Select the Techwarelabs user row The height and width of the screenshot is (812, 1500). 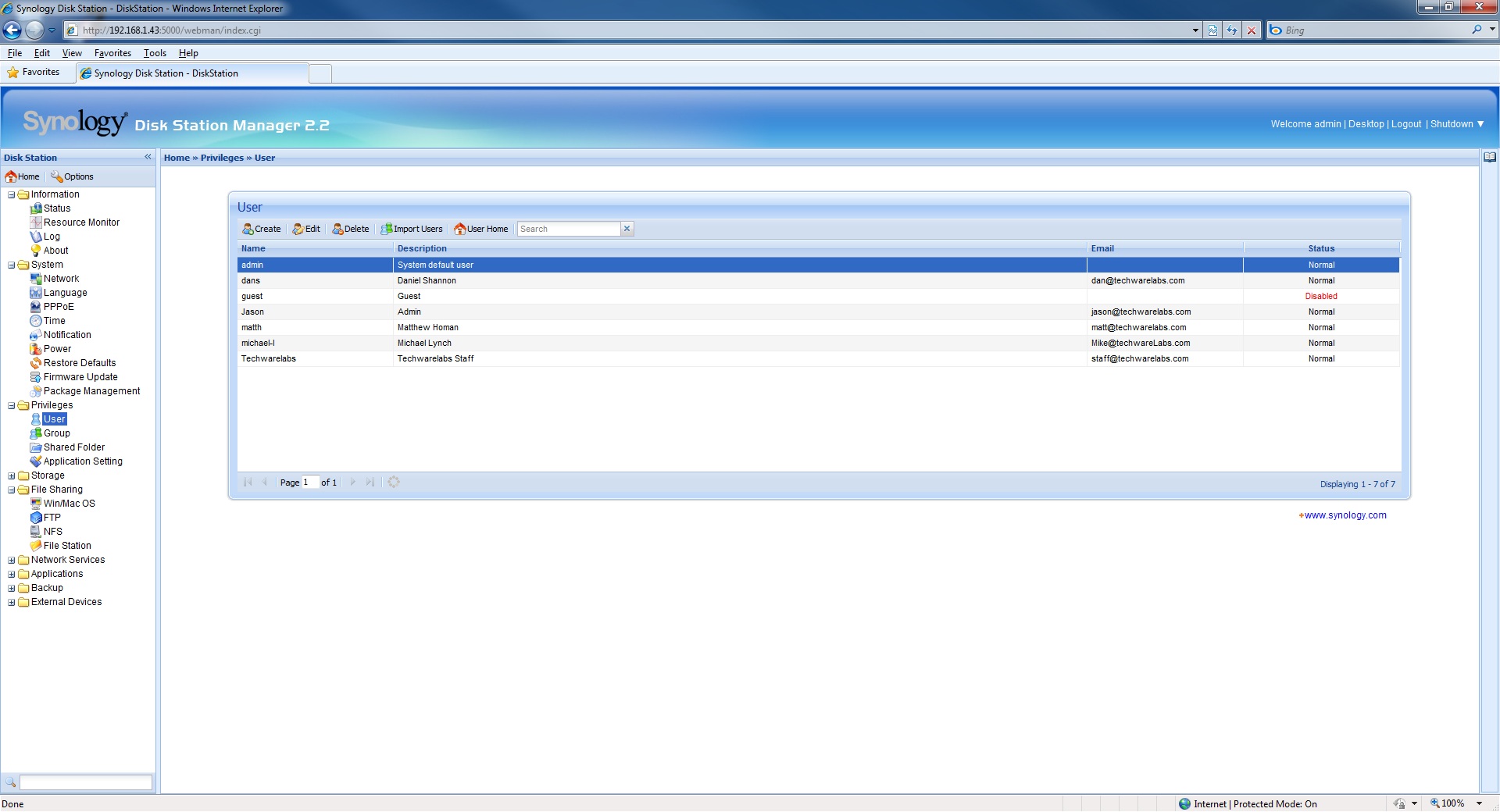(818, 358)
